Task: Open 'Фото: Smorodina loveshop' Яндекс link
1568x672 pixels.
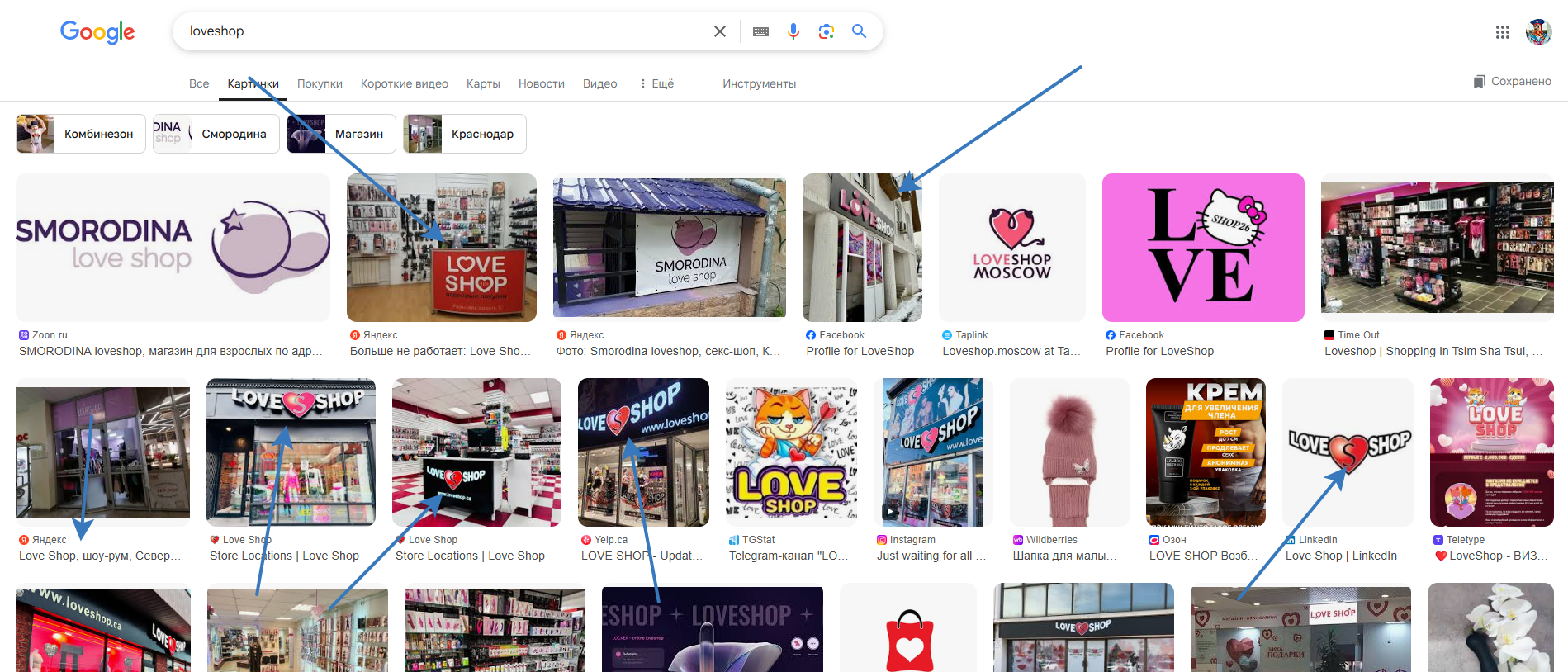Action: click(x=668, y=351)
